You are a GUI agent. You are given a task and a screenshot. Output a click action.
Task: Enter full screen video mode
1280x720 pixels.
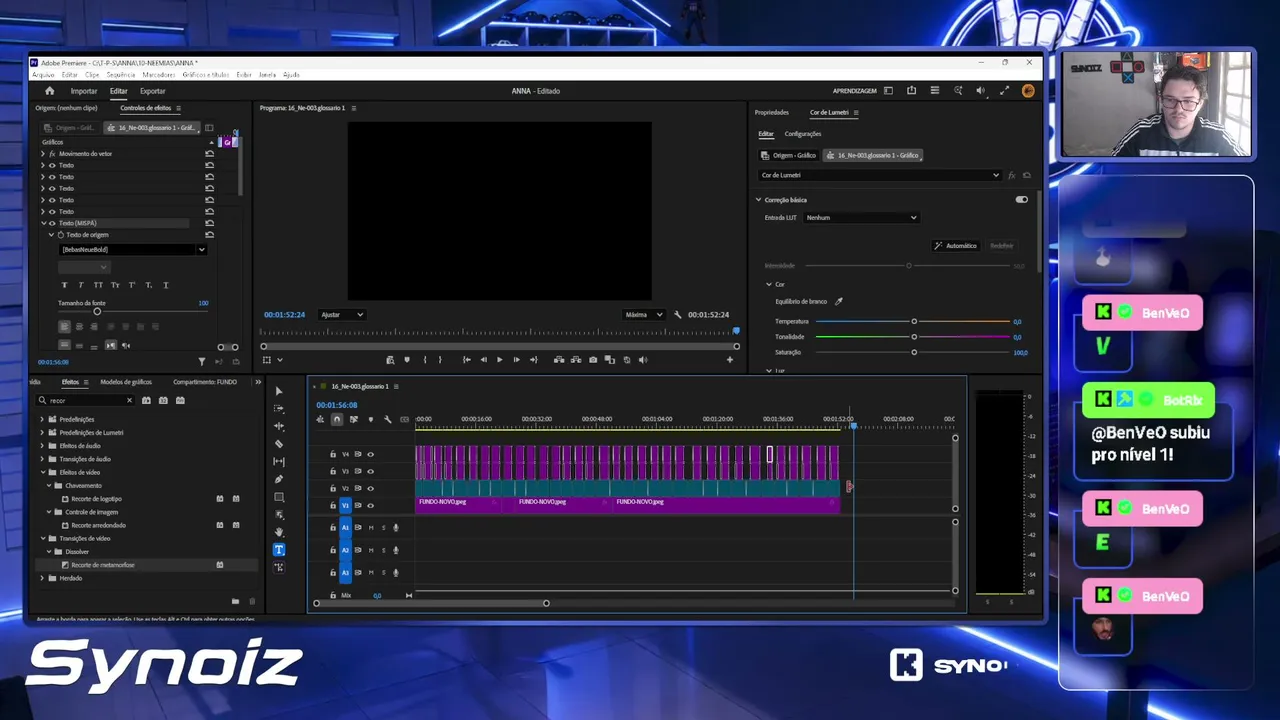point(1004,91)
